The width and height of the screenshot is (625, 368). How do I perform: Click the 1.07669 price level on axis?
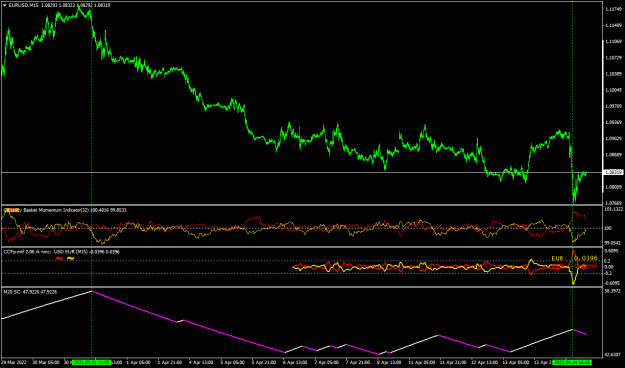[x=613, y=203]
